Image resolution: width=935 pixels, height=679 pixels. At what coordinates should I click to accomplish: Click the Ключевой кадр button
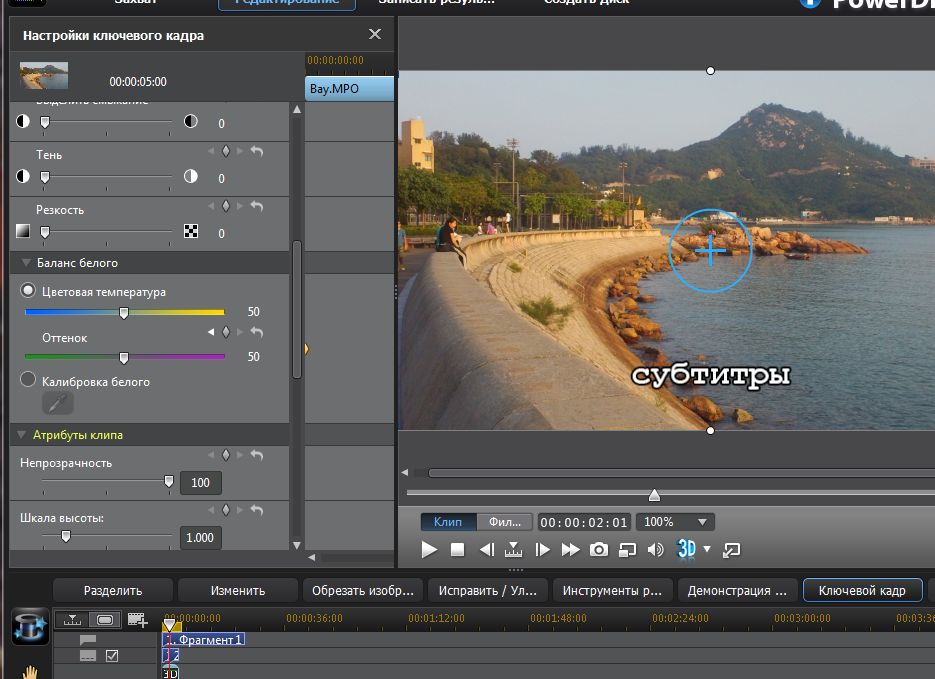(861, 590)
